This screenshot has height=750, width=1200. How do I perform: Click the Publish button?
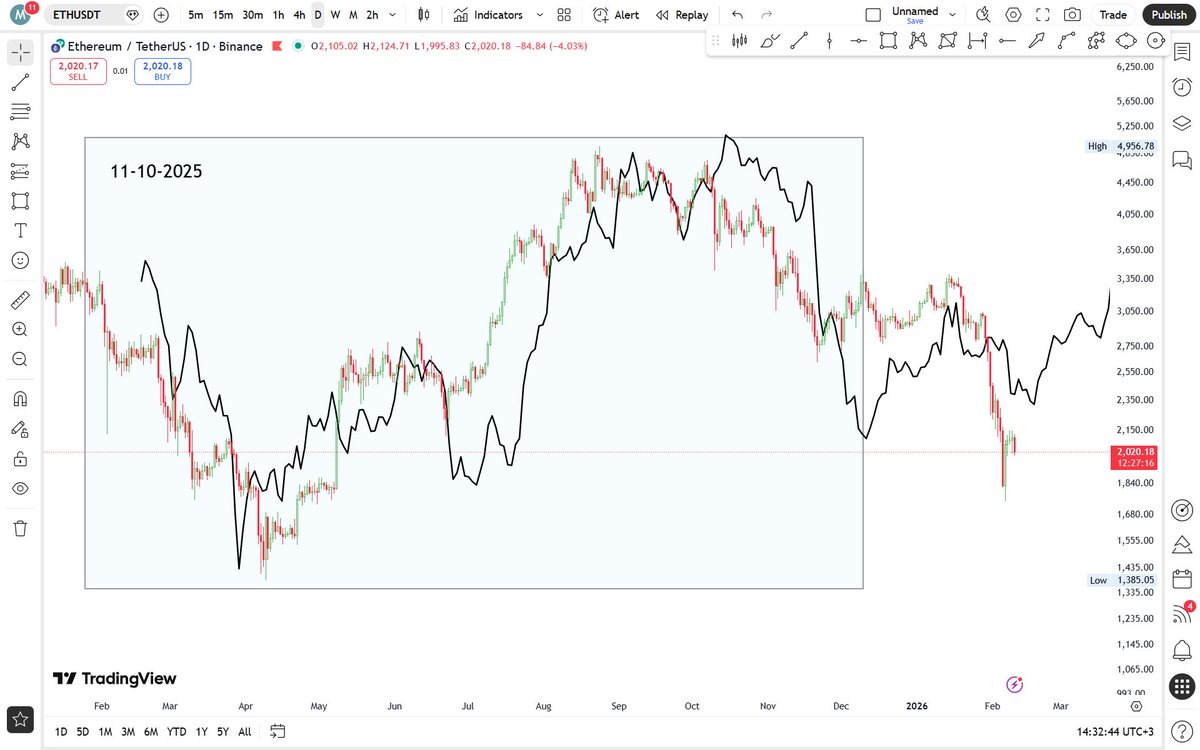pyautogui.click(x=1168, y=15)
